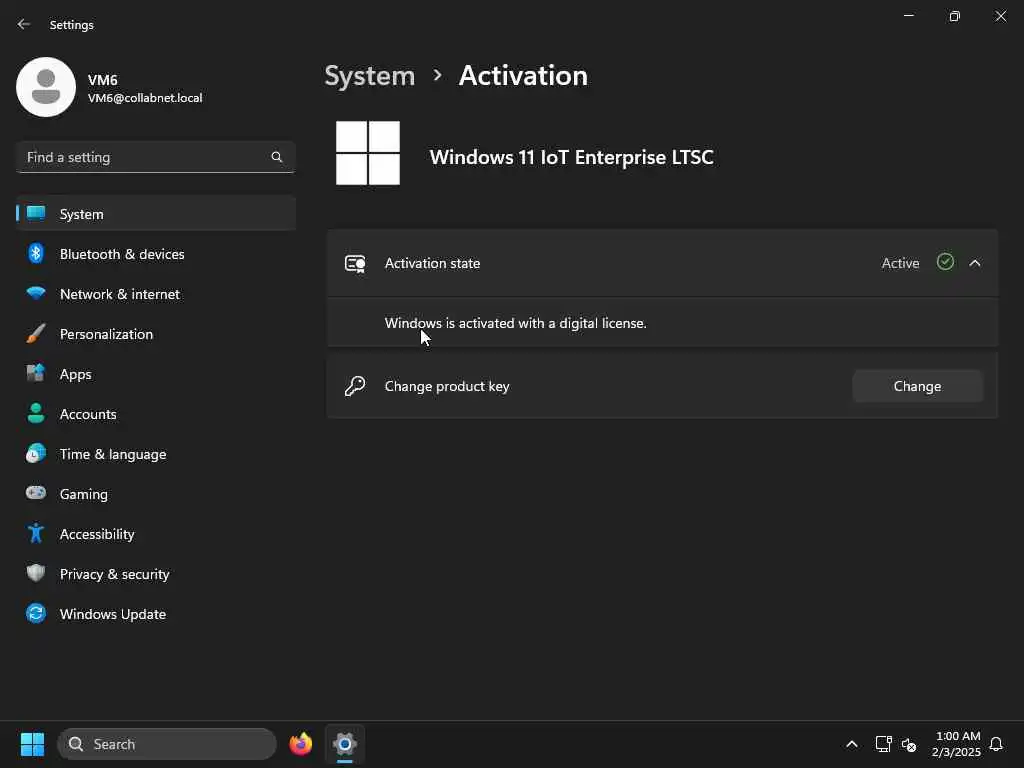Viewport: 1024px width, 768px height.
Task: Click the 'Windows 11 IoT Enterprise LTSC' title
Action: point(571,157)
